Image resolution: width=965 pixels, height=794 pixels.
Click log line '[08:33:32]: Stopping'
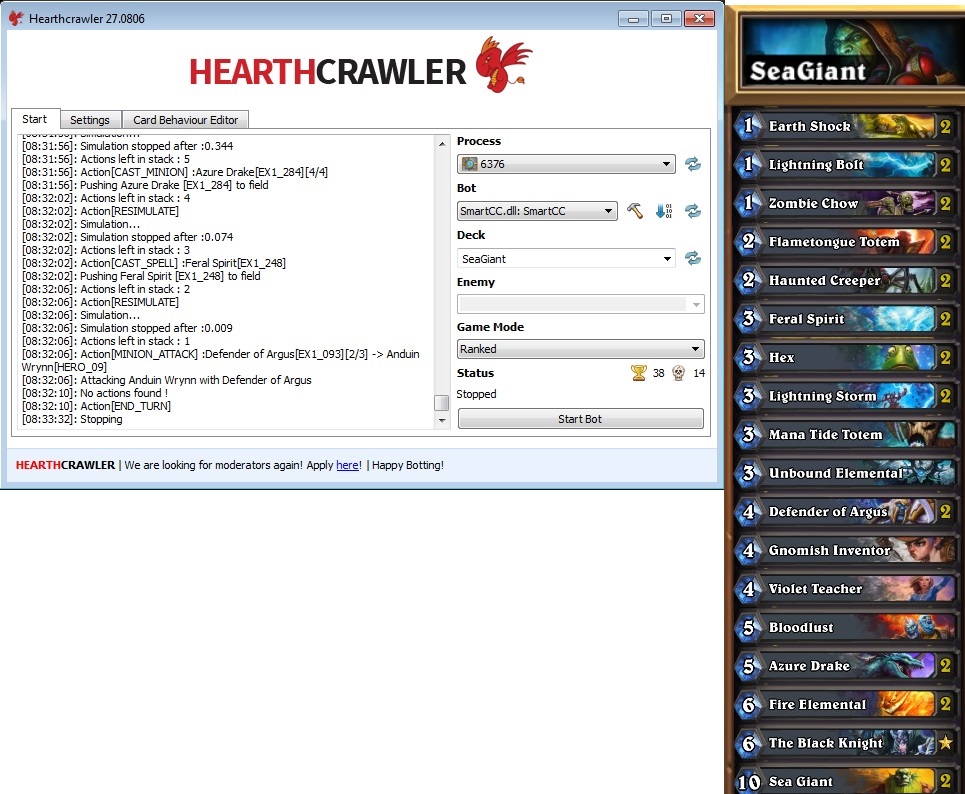pos(72,419)
